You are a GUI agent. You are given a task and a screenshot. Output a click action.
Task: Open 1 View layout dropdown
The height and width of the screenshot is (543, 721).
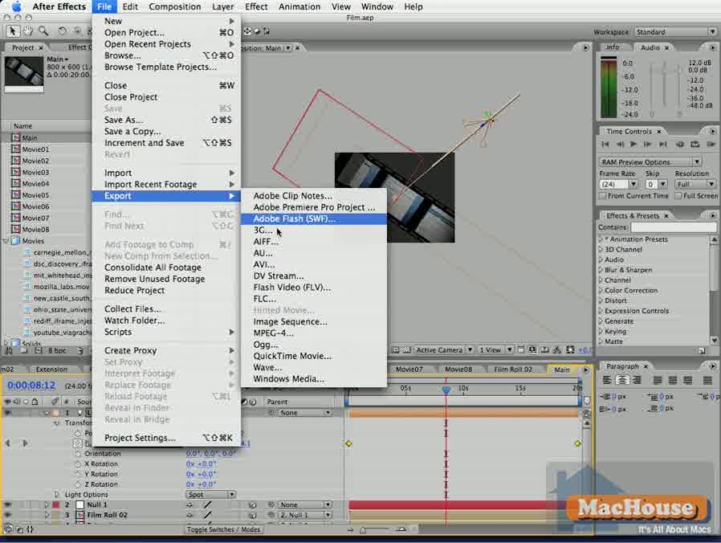pos(495,350)
